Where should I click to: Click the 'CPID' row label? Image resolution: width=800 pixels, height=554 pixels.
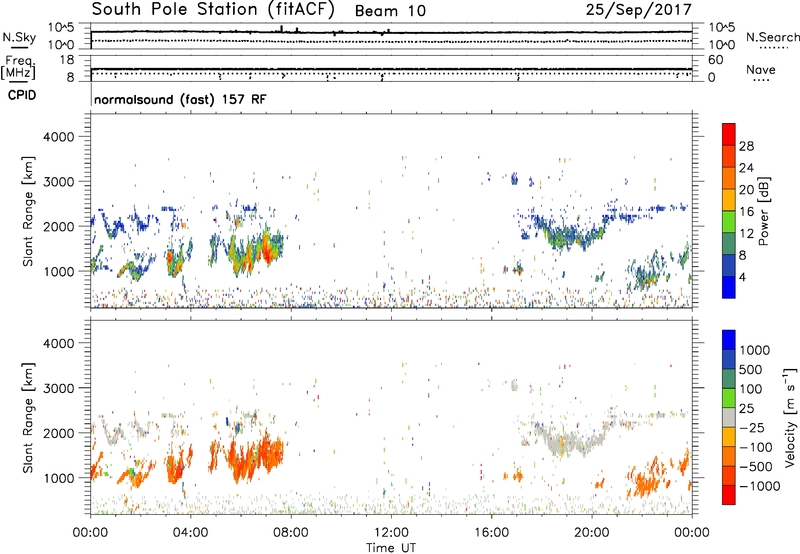(x=22, y=95)
